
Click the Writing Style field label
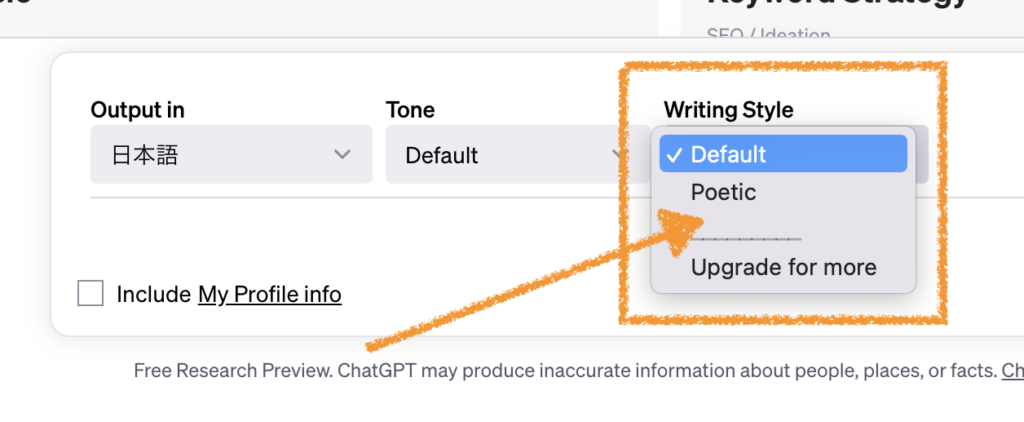[728, 110]
